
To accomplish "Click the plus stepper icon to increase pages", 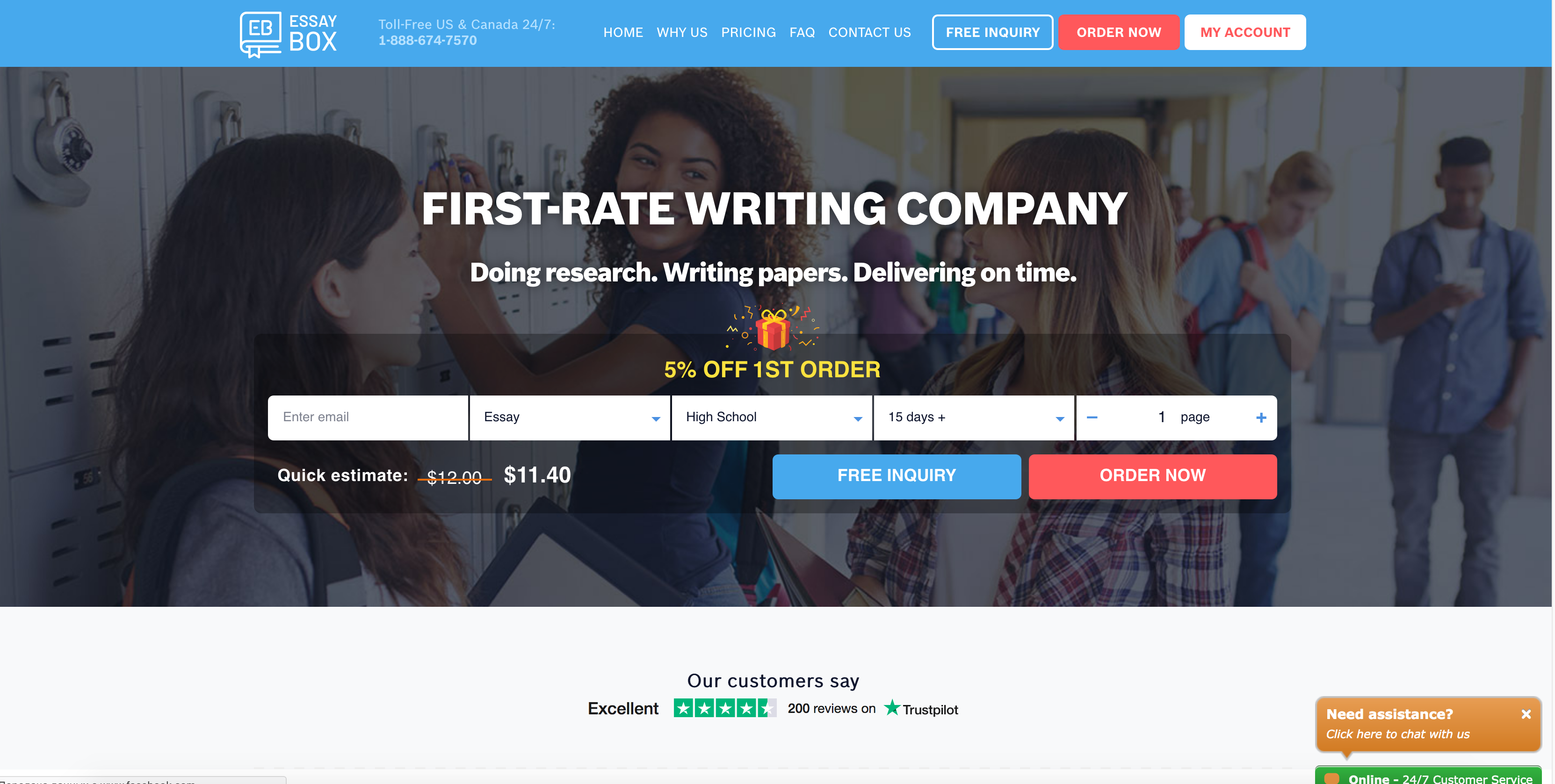I will point(1261,418).
